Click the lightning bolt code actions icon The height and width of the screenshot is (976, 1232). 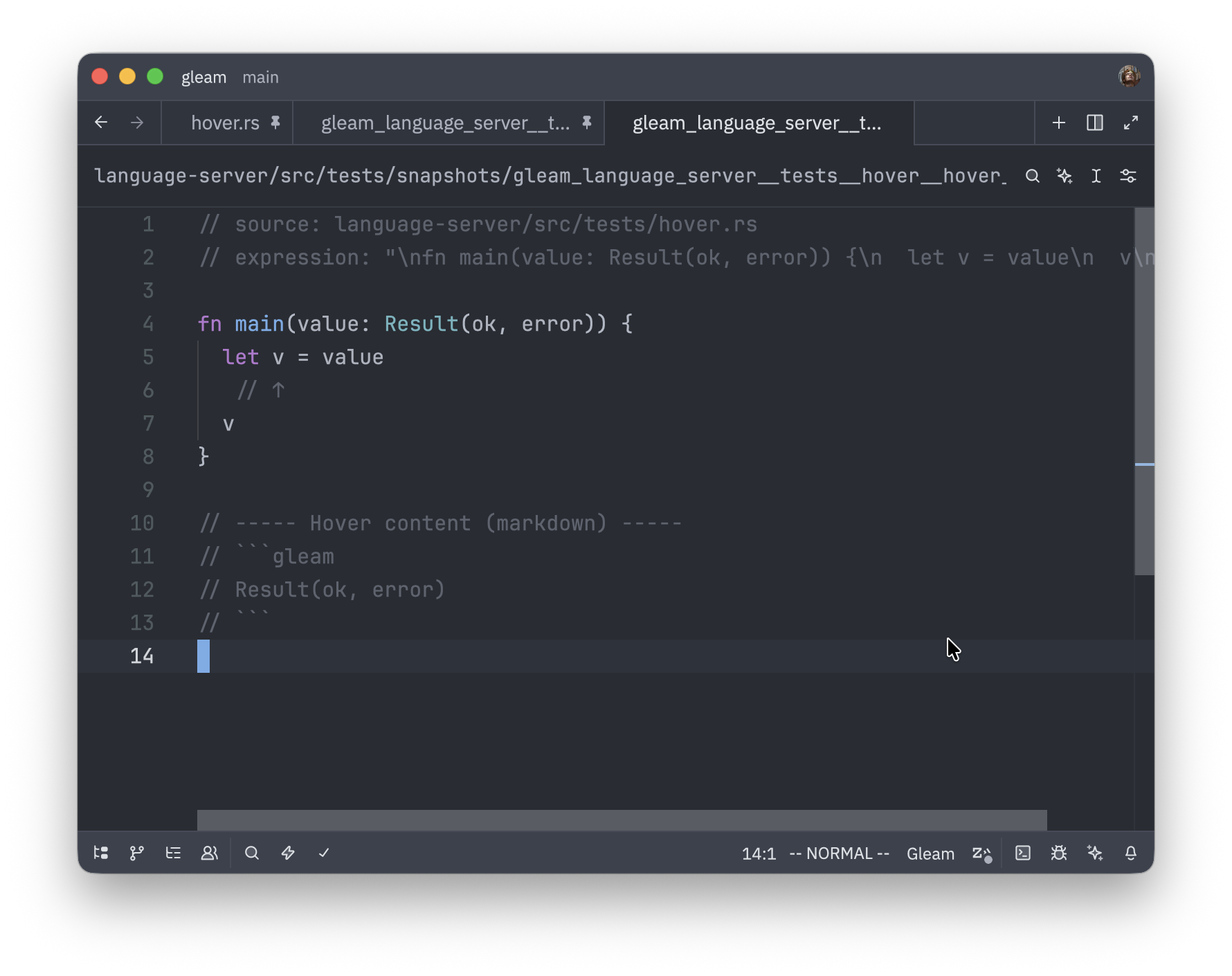(x=288, y=853)
